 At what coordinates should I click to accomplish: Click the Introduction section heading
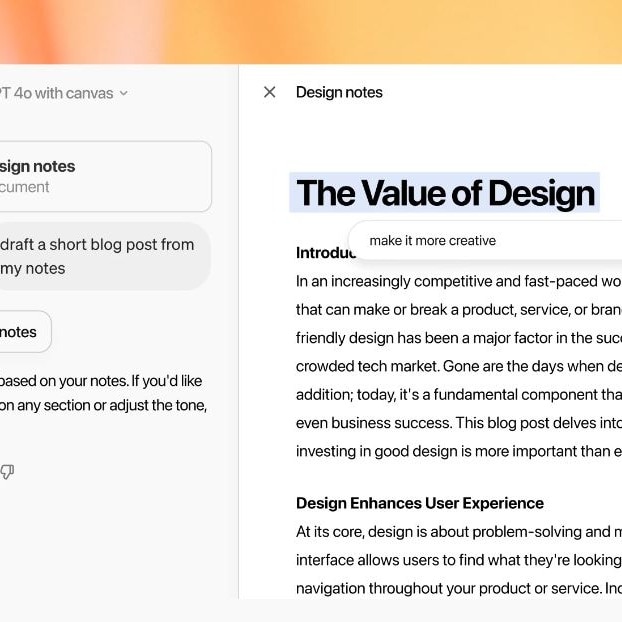tap(325, 253)
